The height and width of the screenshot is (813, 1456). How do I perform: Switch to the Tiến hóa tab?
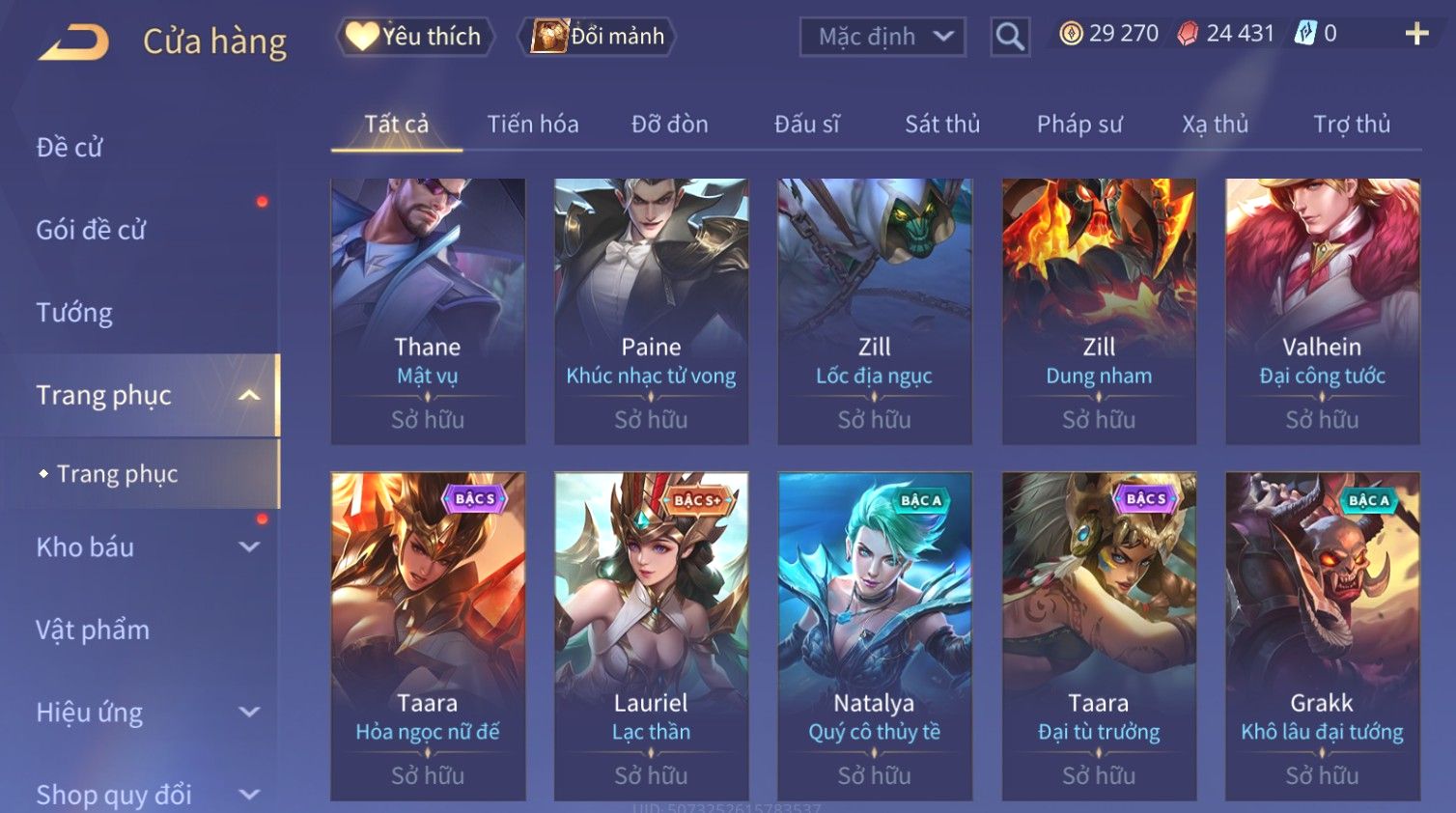[x=533, y=124]
